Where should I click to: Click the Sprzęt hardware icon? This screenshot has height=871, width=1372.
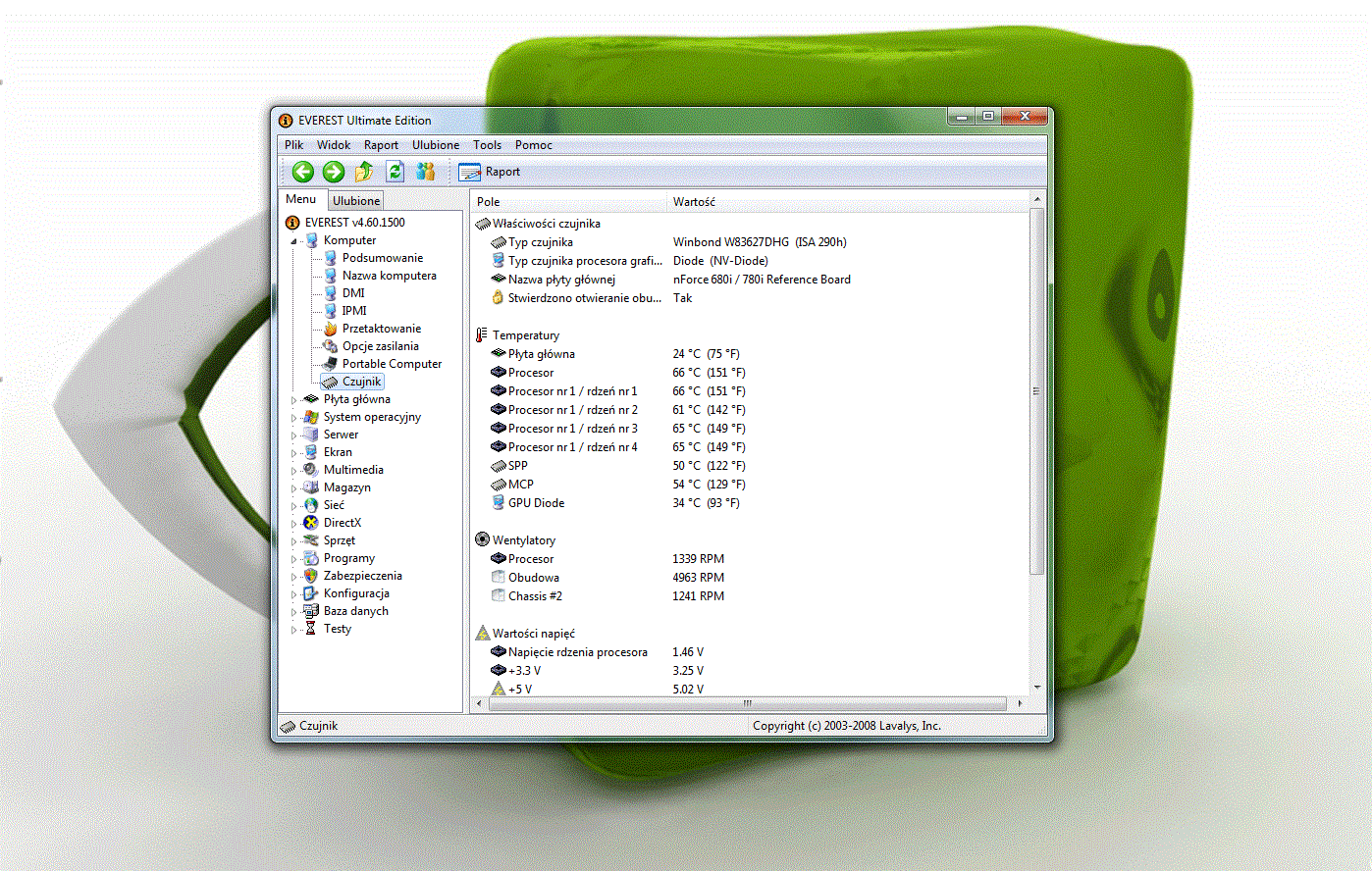tap(311, 540)
